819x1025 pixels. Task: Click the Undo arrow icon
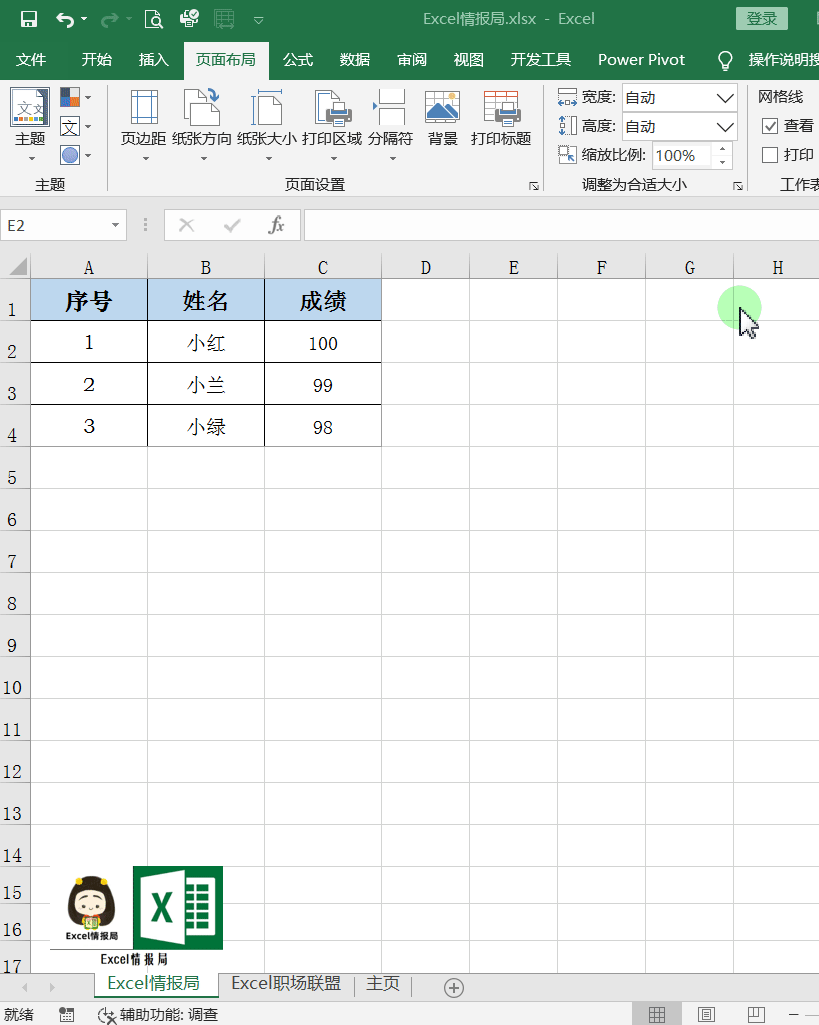(x=65, y=19)
